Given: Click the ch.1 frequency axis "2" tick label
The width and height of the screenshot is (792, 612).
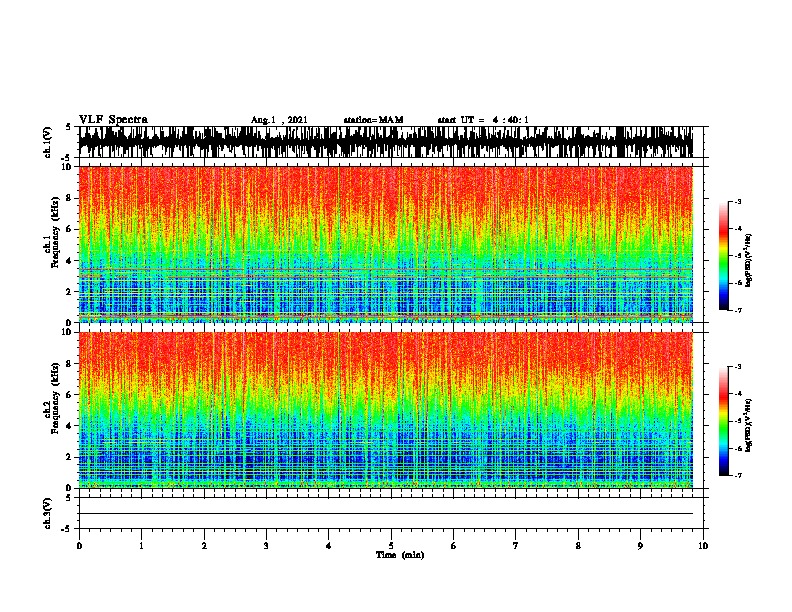Looking at the screenshot, I should pos(70,291).
